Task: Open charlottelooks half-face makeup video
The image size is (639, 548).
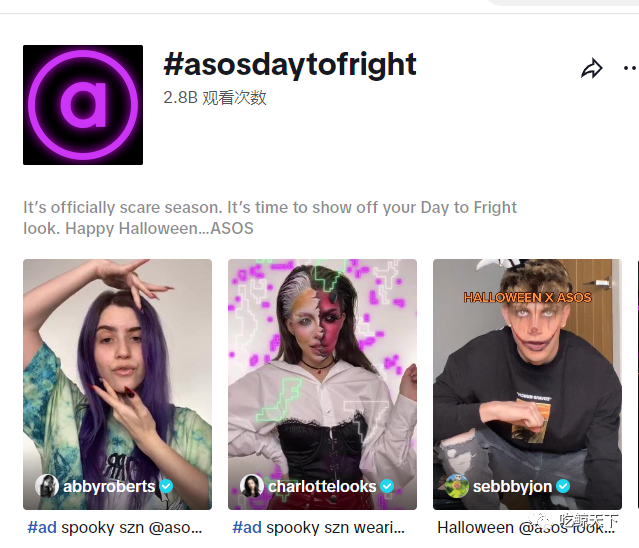Action: (x=322, y=384)
